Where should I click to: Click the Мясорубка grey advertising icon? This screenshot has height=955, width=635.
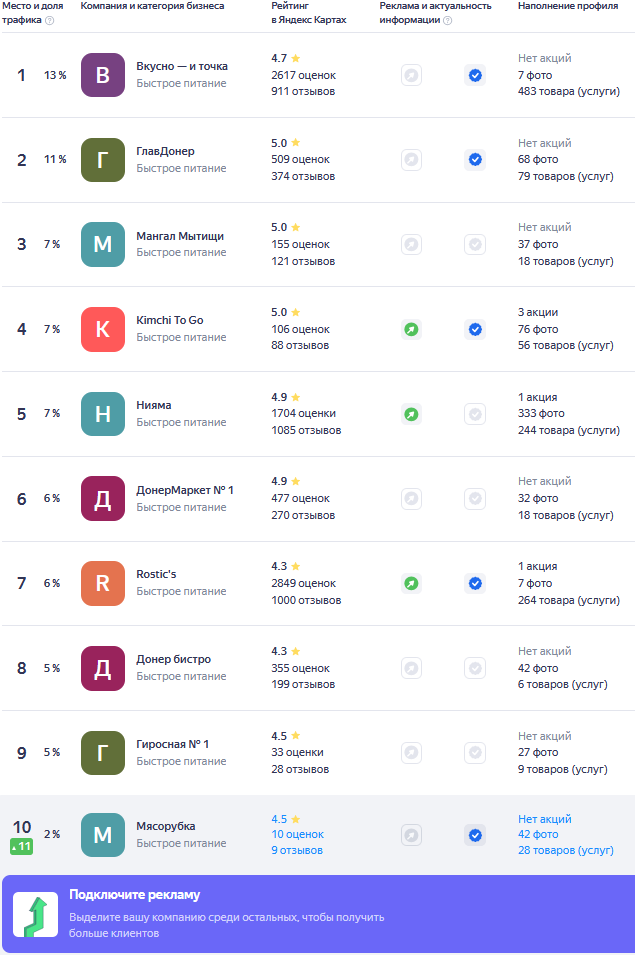(411, 835)
